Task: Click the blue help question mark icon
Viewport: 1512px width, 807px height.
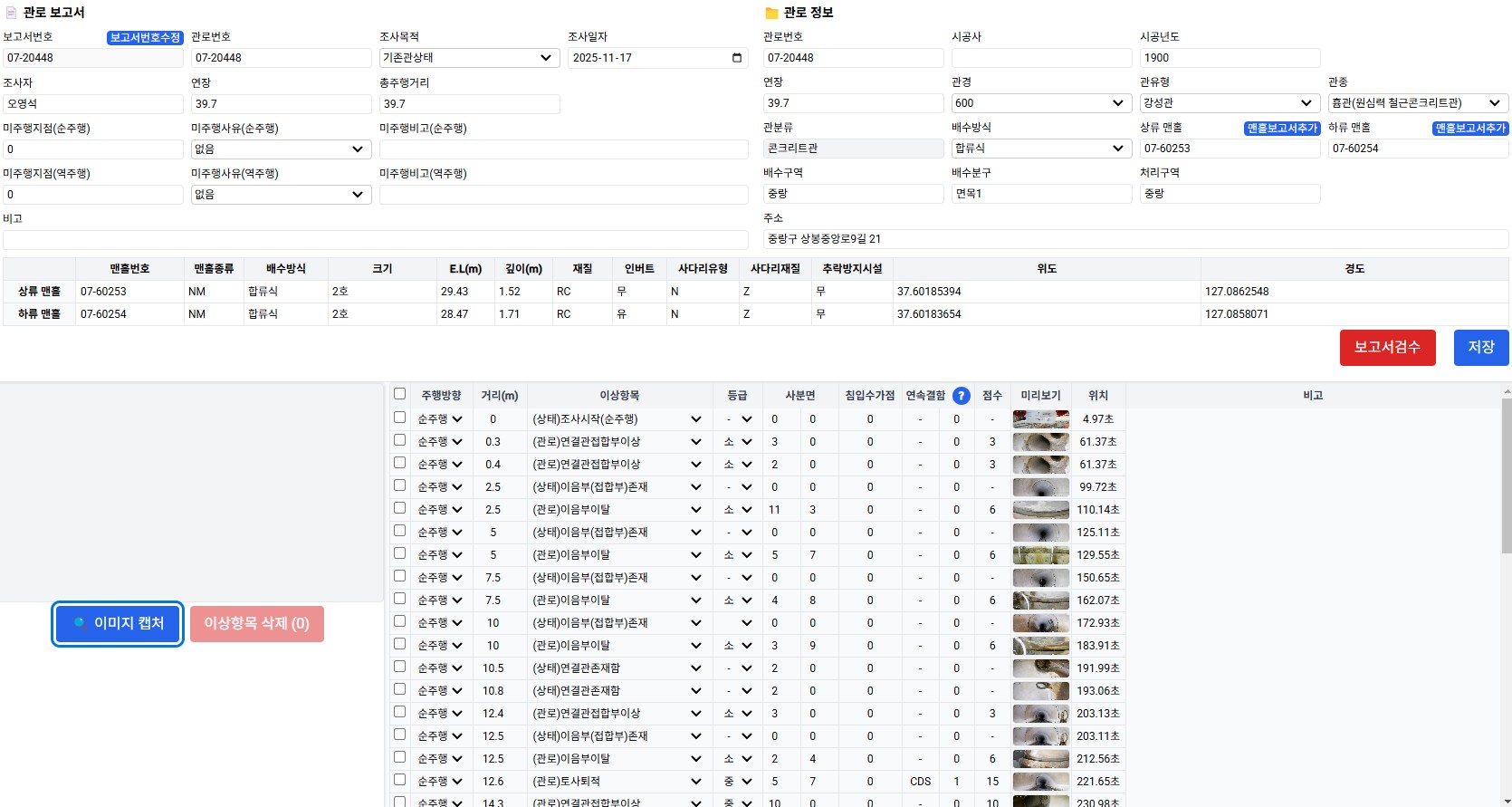Action: coord(962,396)
